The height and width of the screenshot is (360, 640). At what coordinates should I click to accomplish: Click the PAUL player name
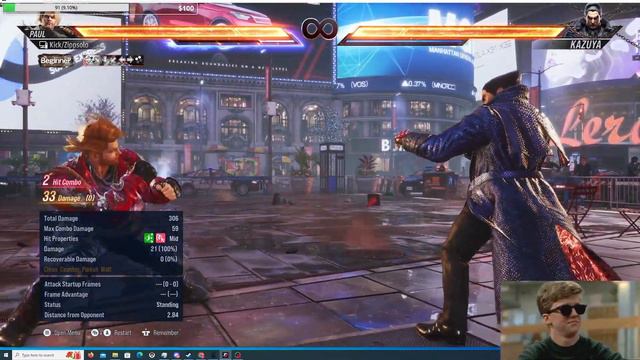pyautogui.click(x=38, y=34)
